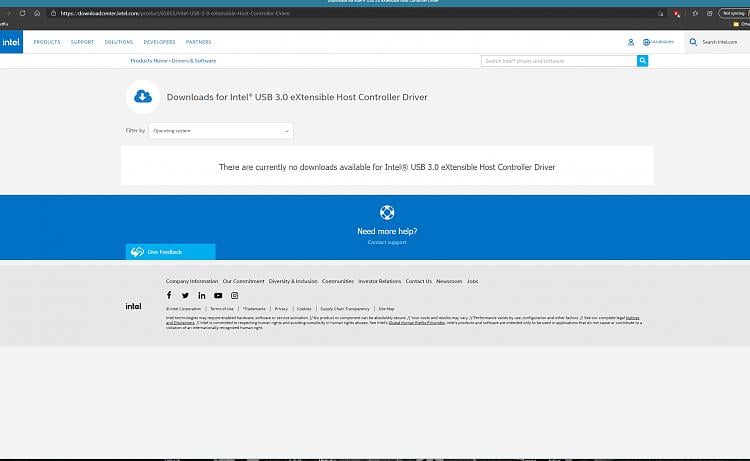The height and width of the screenshot is (461, 750).
Task: Open Intel's Facebook page icon
Action: [x=169, y=295]
